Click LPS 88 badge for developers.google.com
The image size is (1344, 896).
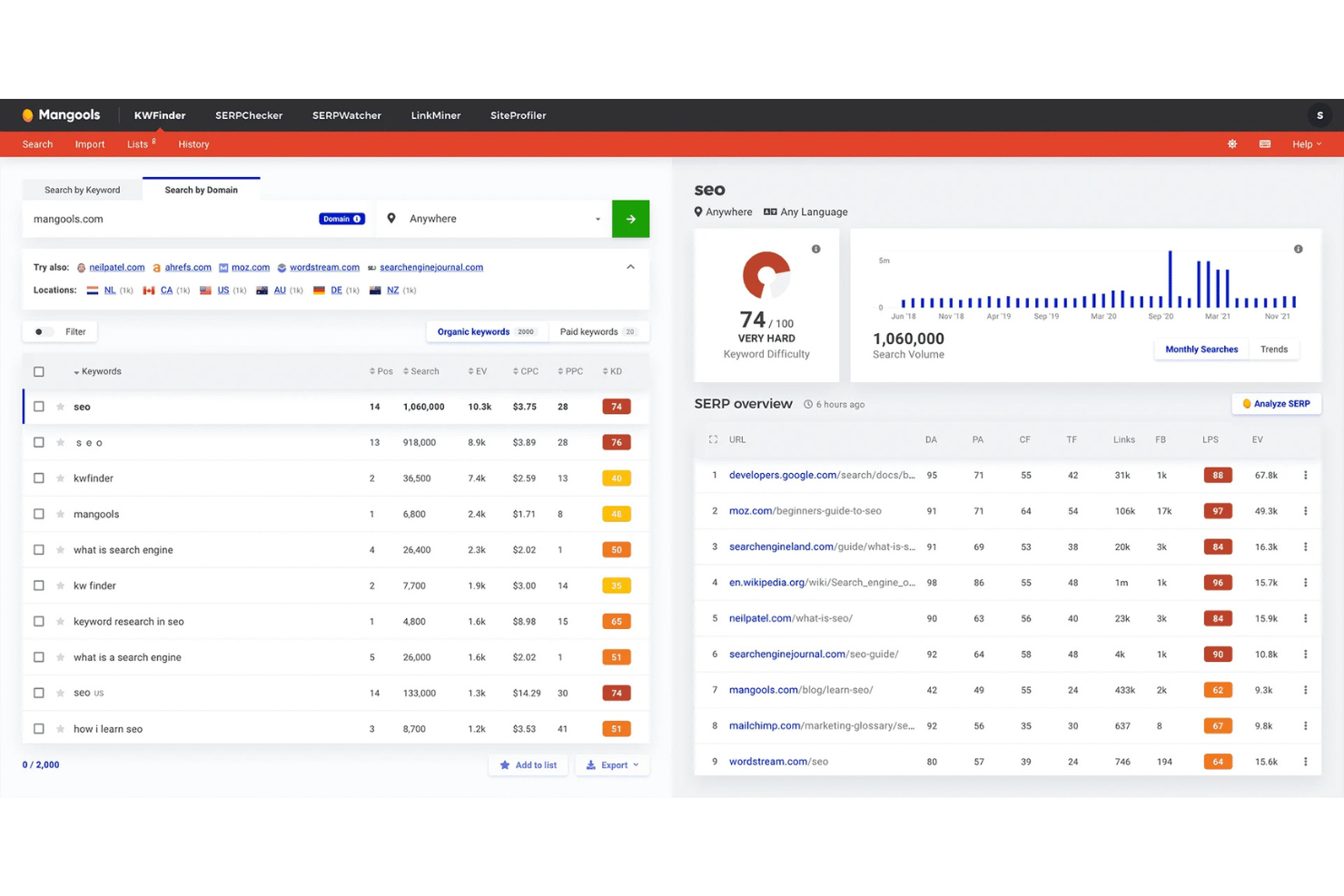tap(1218, 475)
